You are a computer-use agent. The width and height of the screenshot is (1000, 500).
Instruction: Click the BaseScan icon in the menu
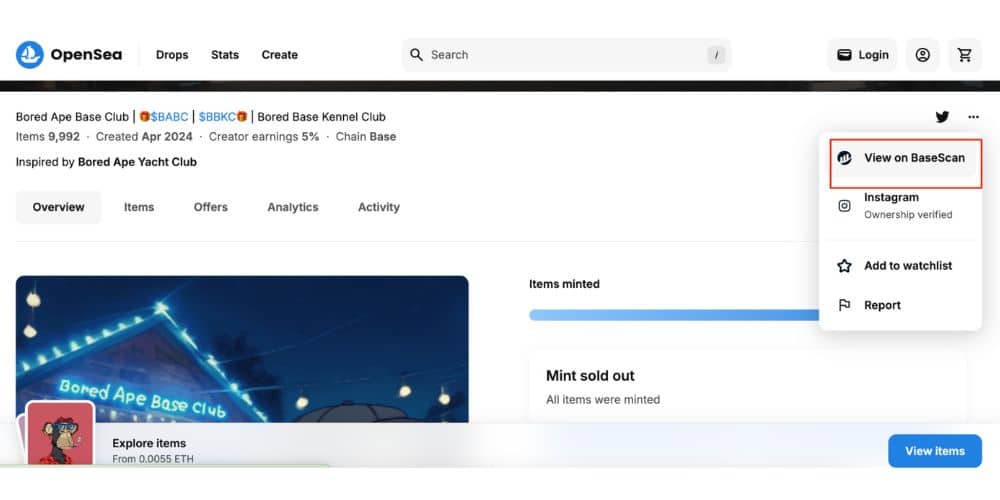coord(845,158)
